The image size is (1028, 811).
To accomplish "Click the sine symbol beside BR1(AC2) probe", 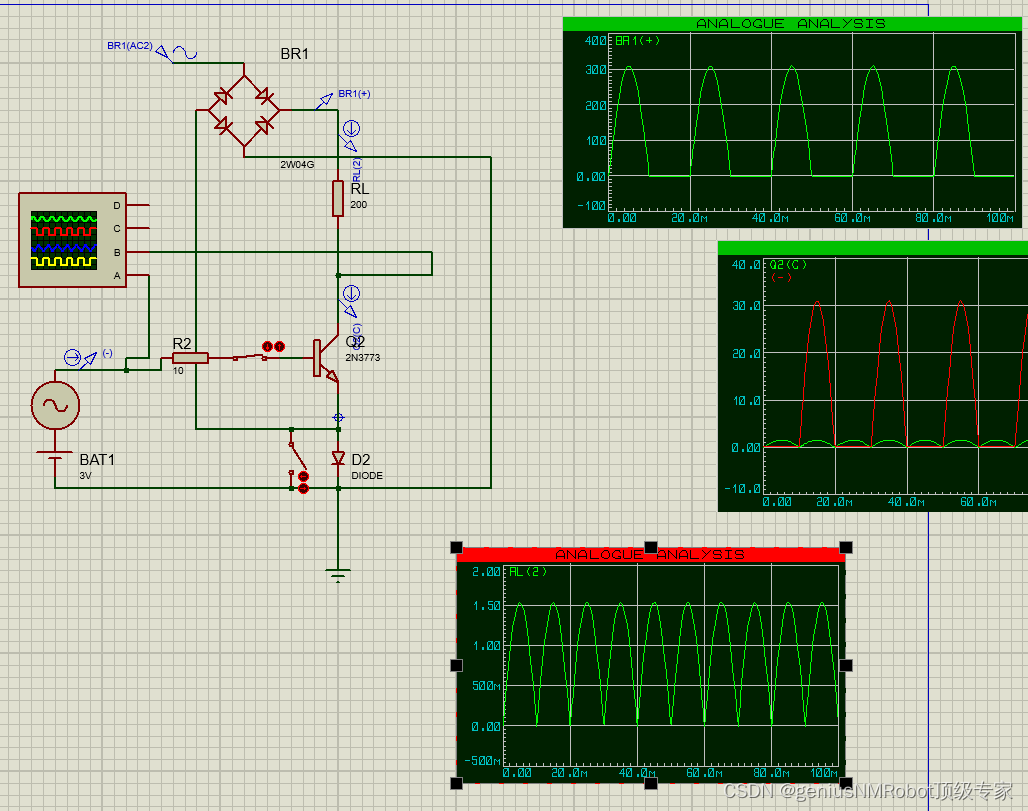I will point(185,53).
